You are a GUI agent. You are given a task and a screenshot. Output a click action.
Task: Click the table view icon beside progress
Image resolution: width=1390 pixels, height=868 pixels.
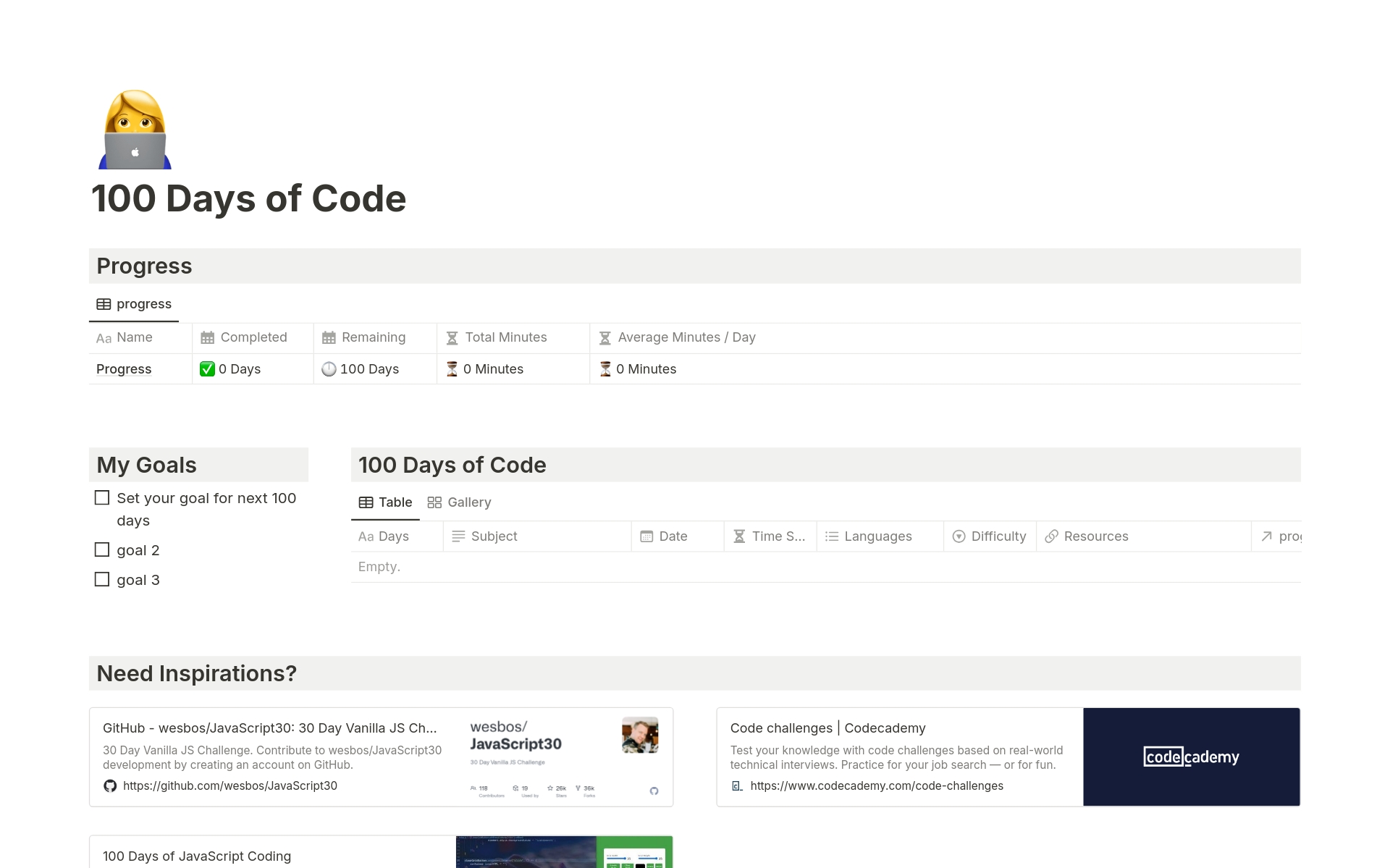105,303
